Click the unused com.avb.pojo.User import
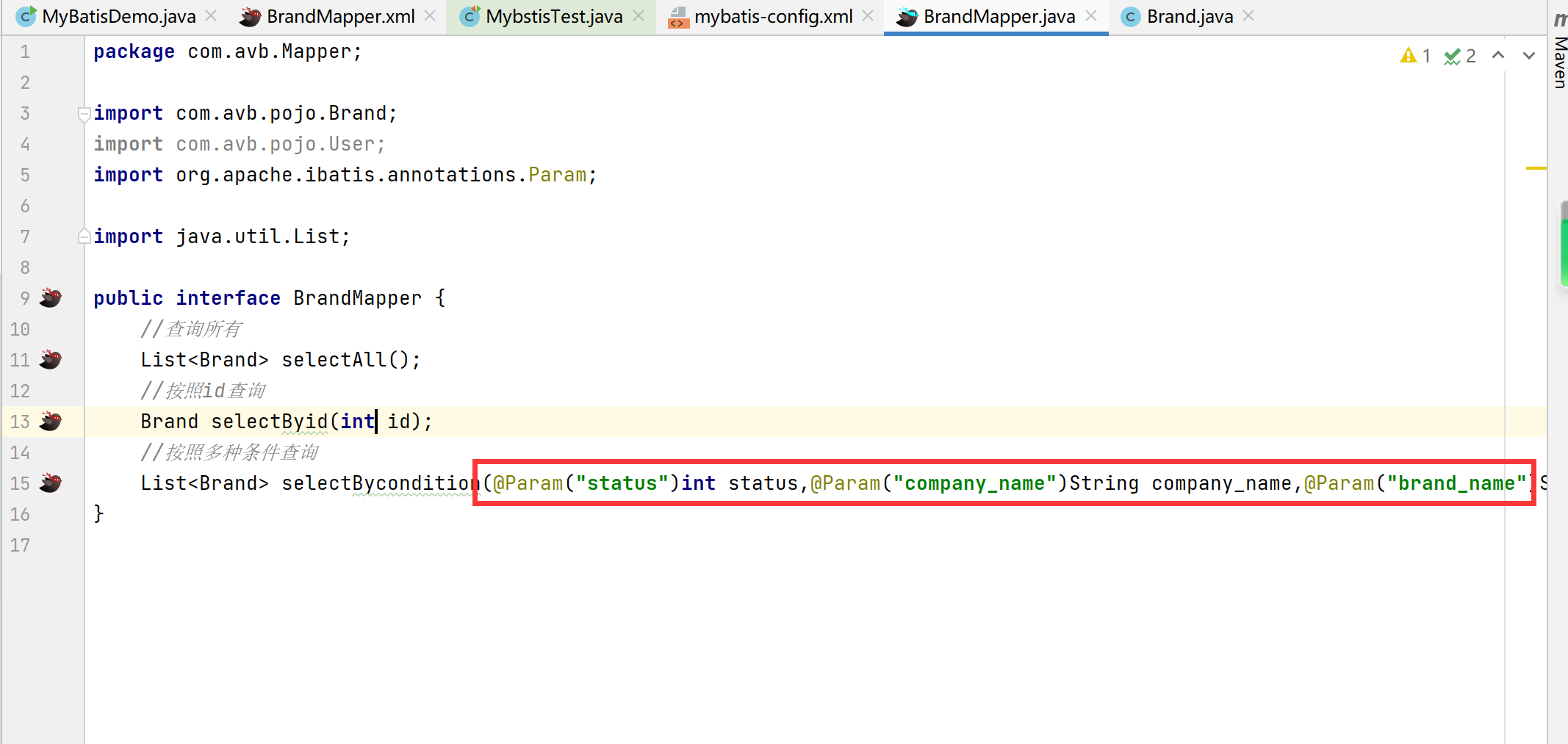 239,144
